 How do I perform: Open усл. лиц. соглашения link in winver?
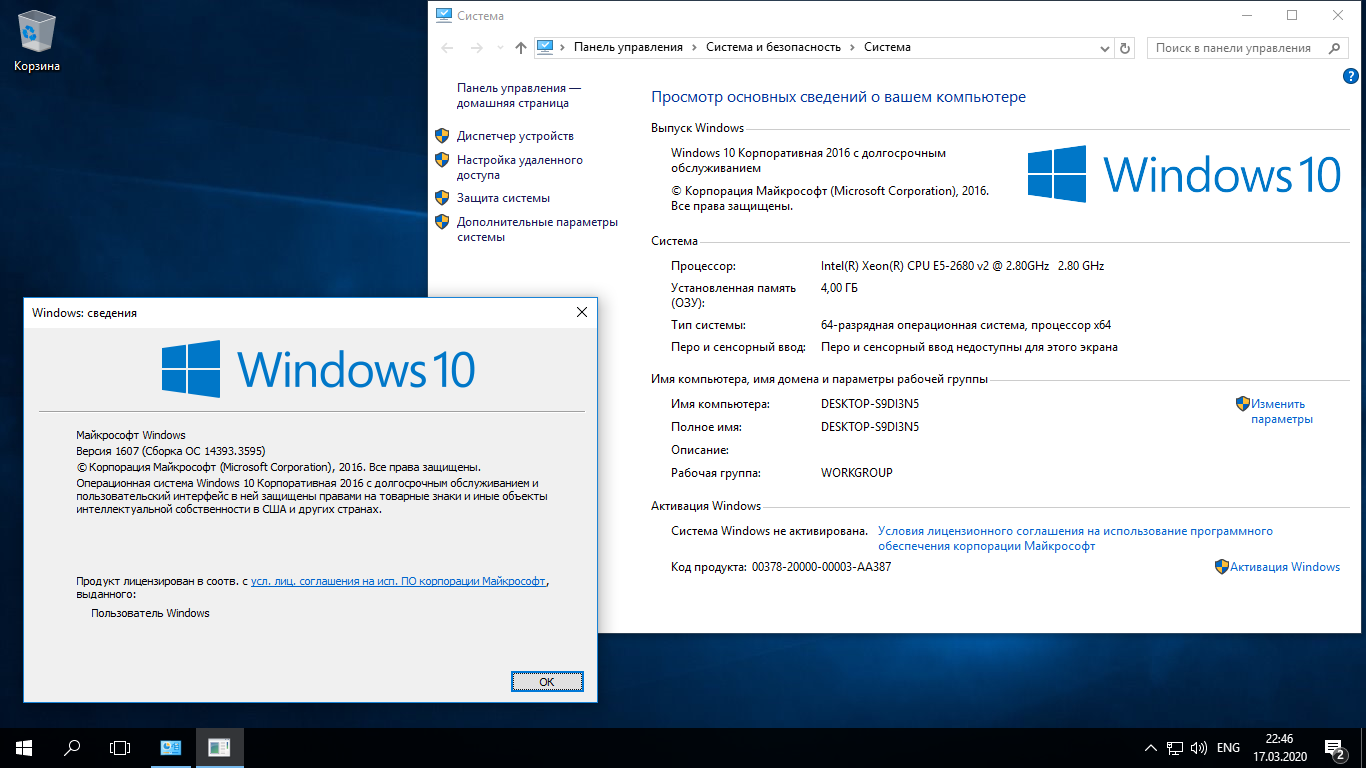tap(398, 580)
